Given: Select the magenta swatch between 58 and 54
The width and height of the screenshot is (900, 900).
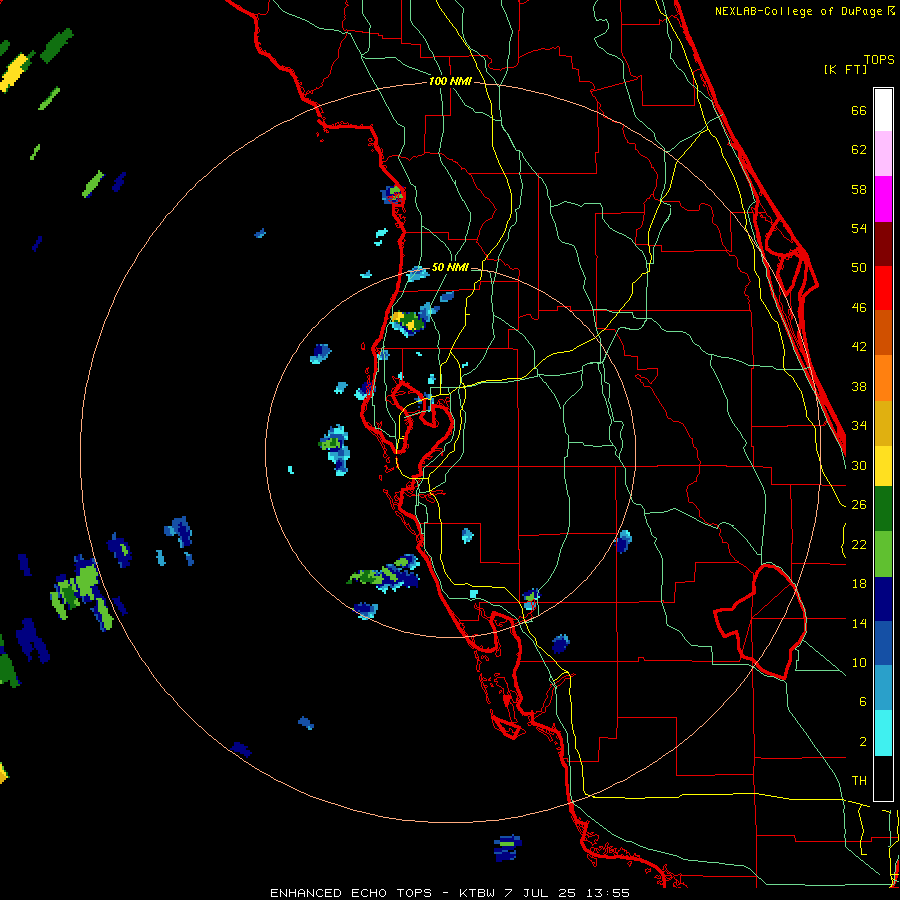Looking at the screenshot, I should tap(883, 199).
